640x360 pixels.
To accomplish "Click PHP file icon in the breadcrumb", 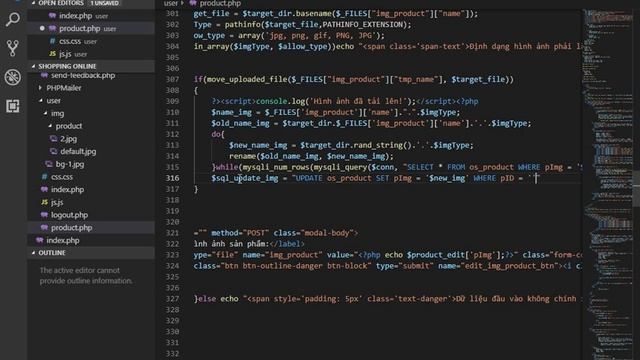I will tap(193, 3).
